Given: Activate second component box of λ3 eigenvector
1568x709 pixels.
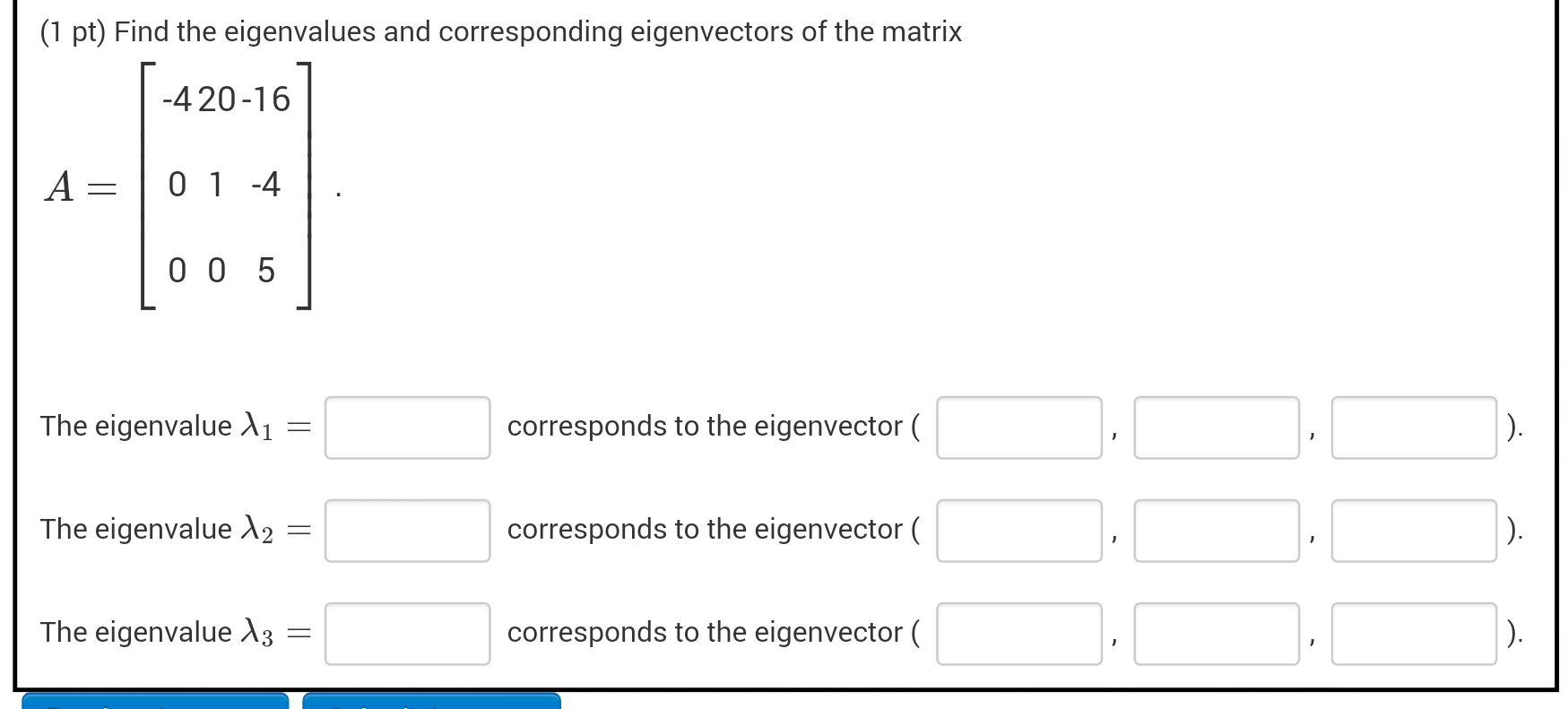Looking at the screenshot, I should (x=1217, y=634).
